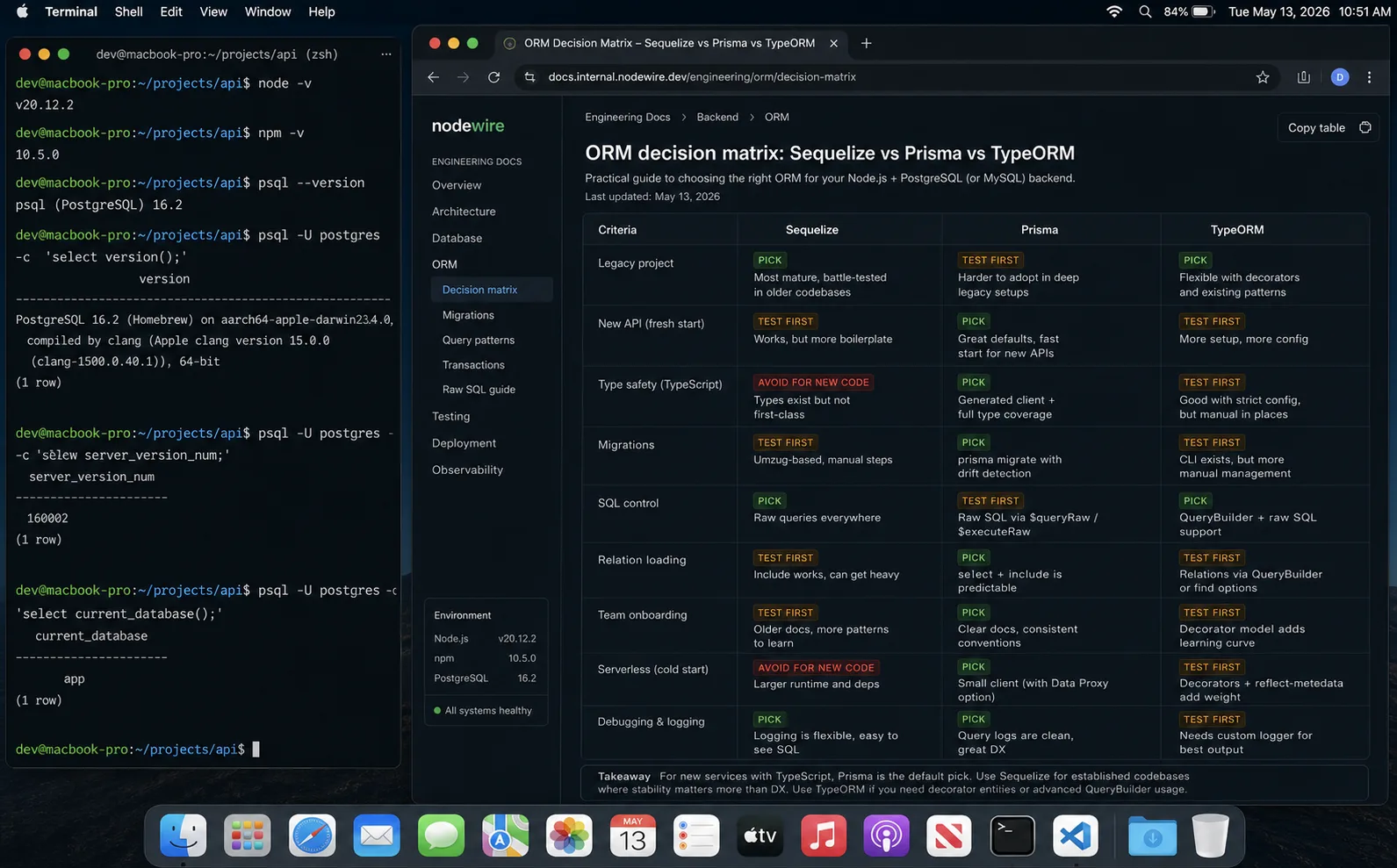
Task: Open Messages app in dock
Action: [441, 835]
